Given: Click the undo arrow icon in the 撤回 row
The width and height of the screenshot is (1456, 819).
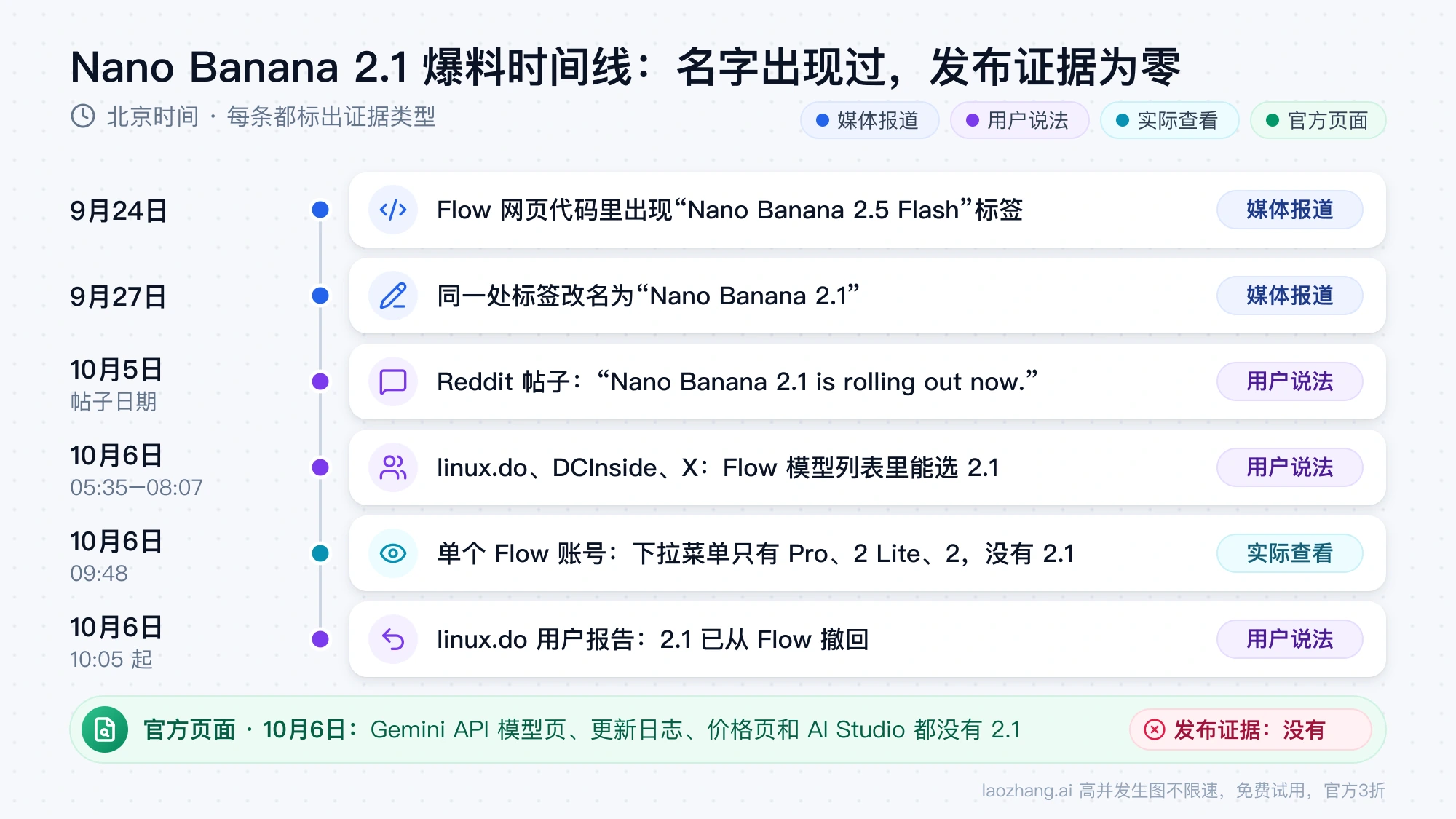Looking at the screenshot, I should coord(393,639).
